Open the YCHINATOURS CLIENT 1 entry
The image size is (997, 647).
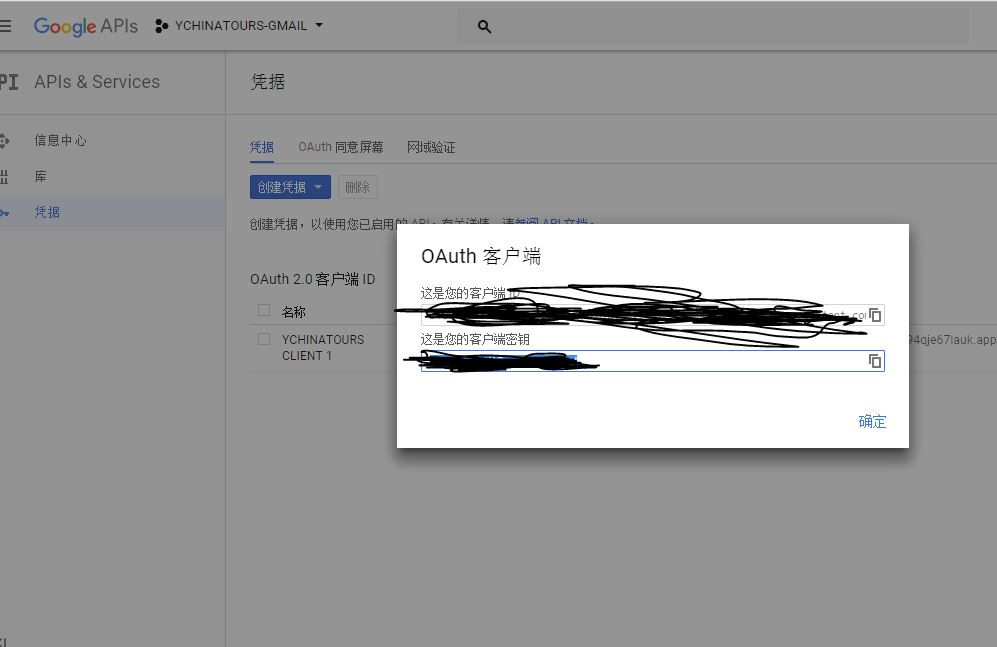323,348
